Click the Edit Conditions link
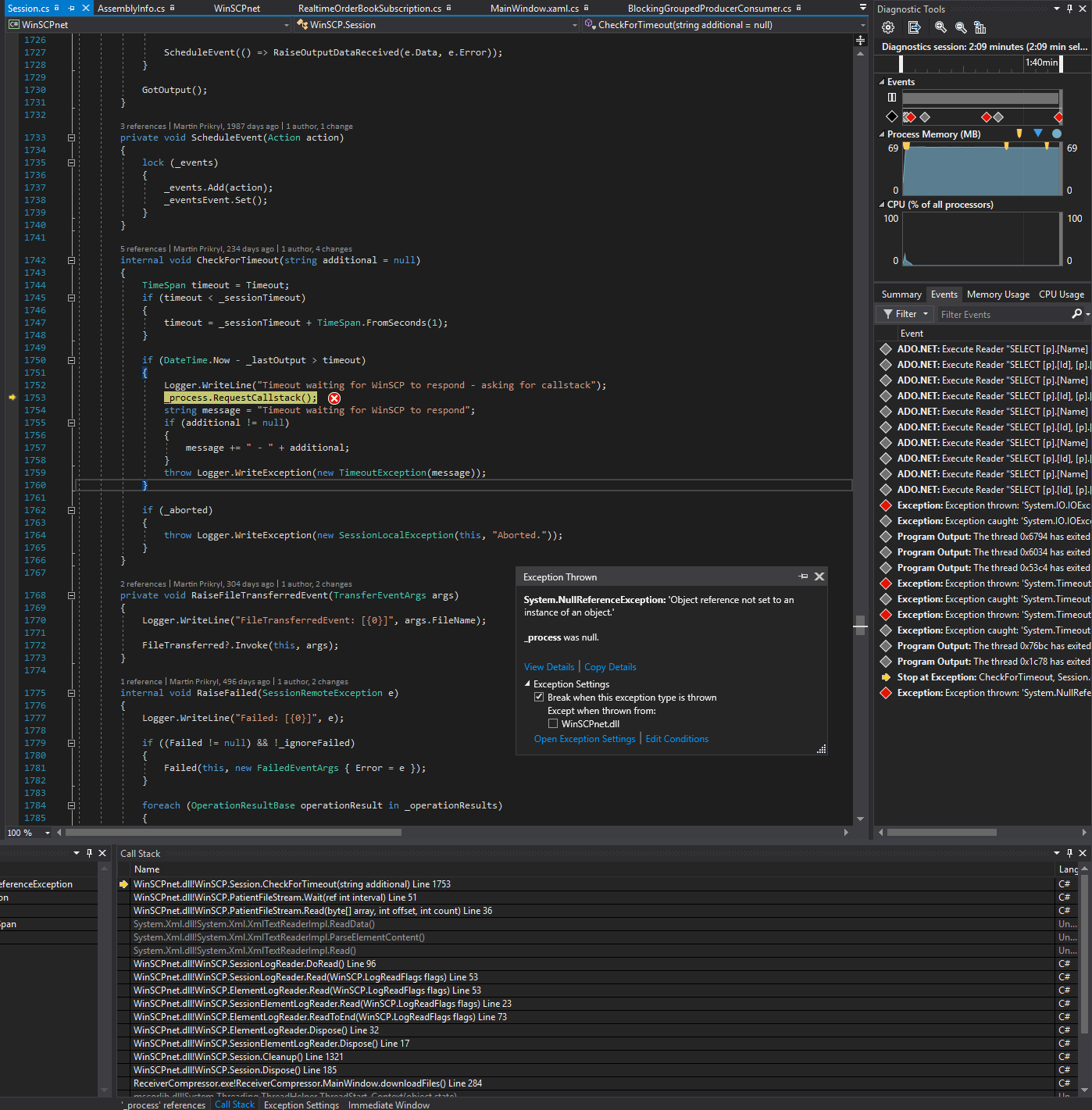The image size is (1092, 1110). 676,739
